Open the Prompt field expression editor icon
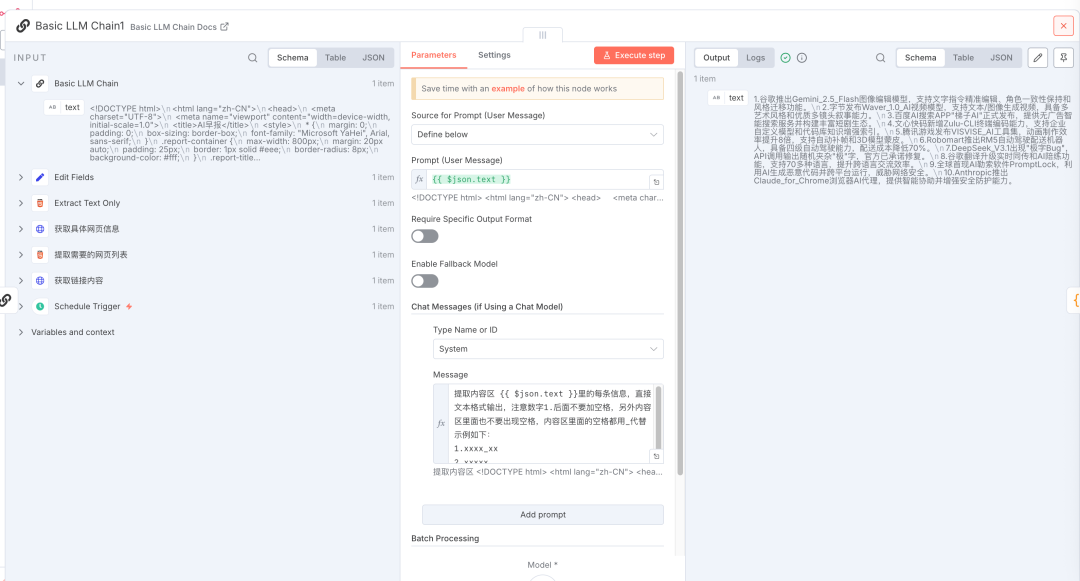Screen dimensions: 1080x581 656,182
